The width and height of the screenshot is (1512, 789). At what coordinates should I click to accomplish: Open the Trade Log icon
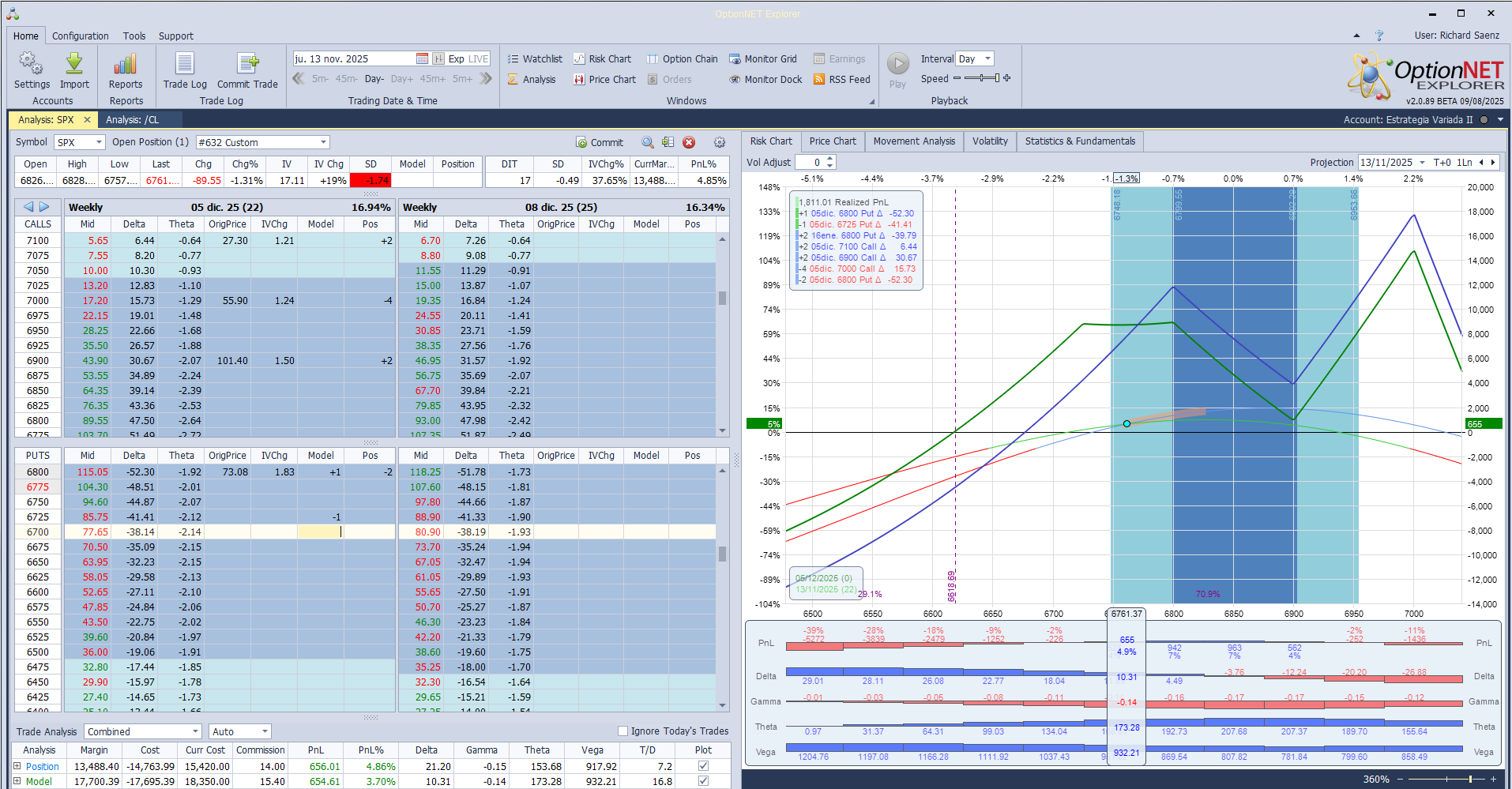185,64
